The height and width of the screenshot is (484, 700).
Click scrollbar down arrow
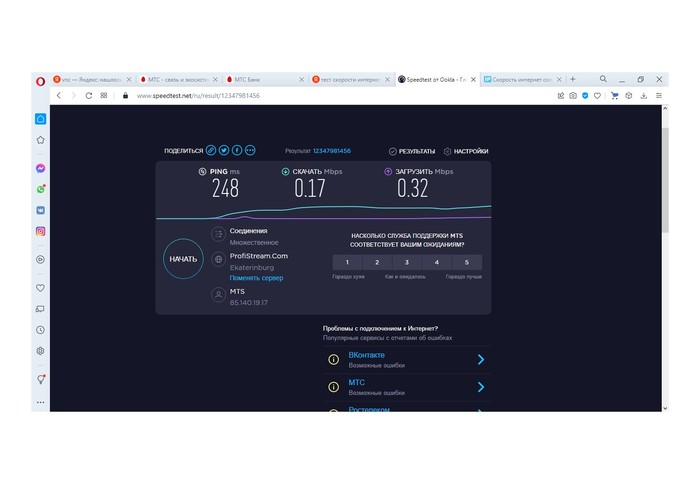click(665, 408)
